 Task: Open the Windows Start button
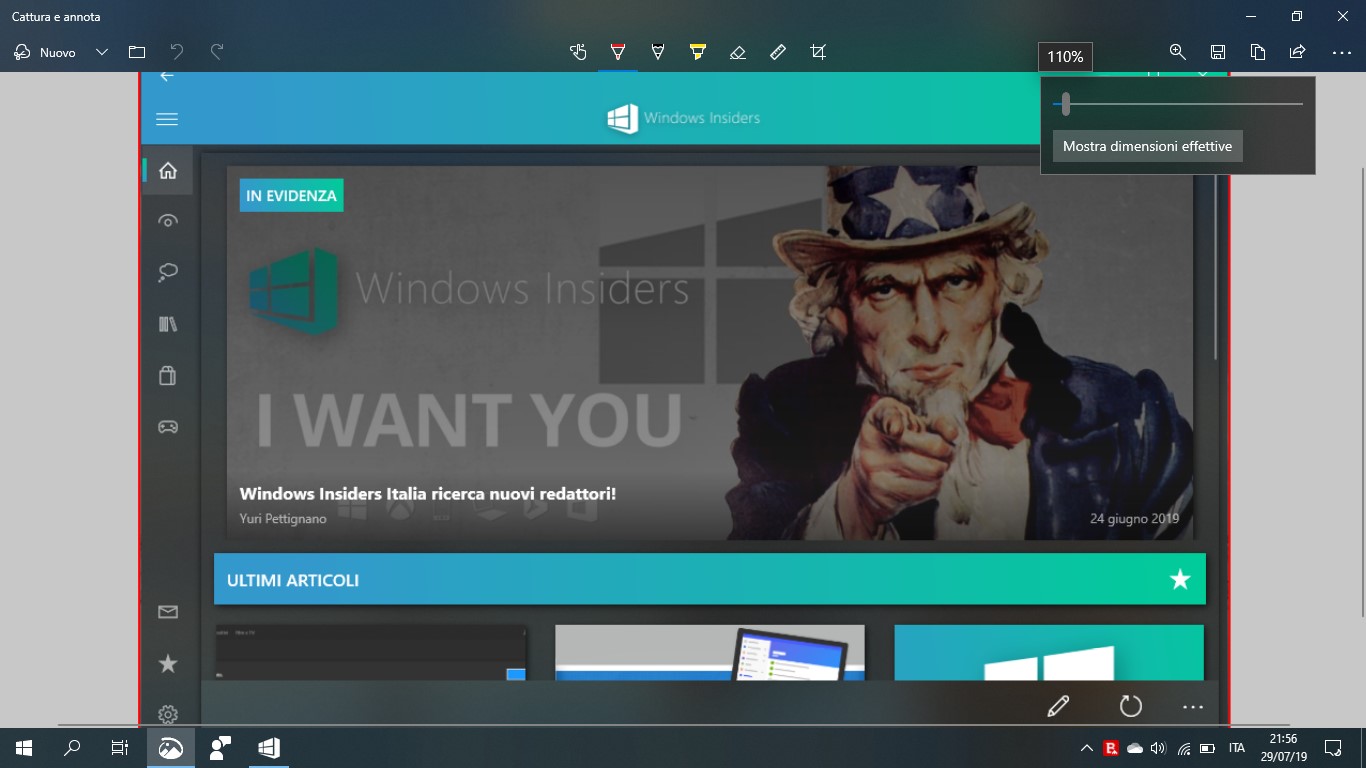coord(24,747)
